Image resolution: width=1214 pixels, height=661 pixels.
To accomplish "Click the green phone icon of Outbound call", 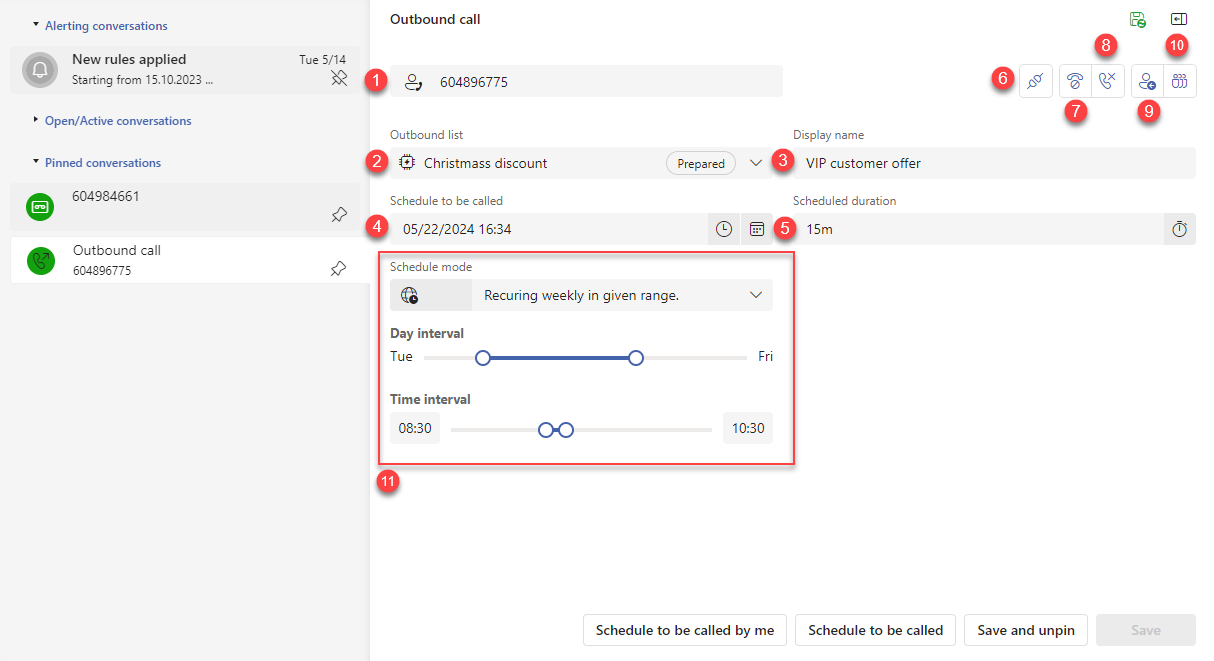I will [x=42, y=261].
